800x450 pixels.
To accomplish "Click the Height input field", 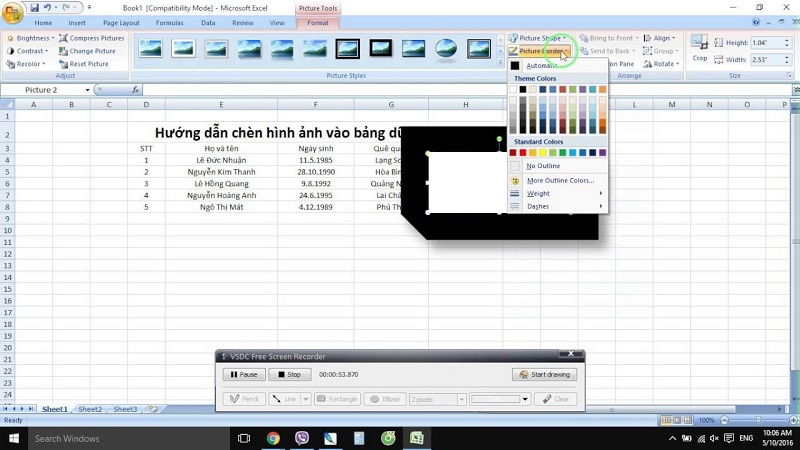I will pyautogui.click(x=768, y=43).
